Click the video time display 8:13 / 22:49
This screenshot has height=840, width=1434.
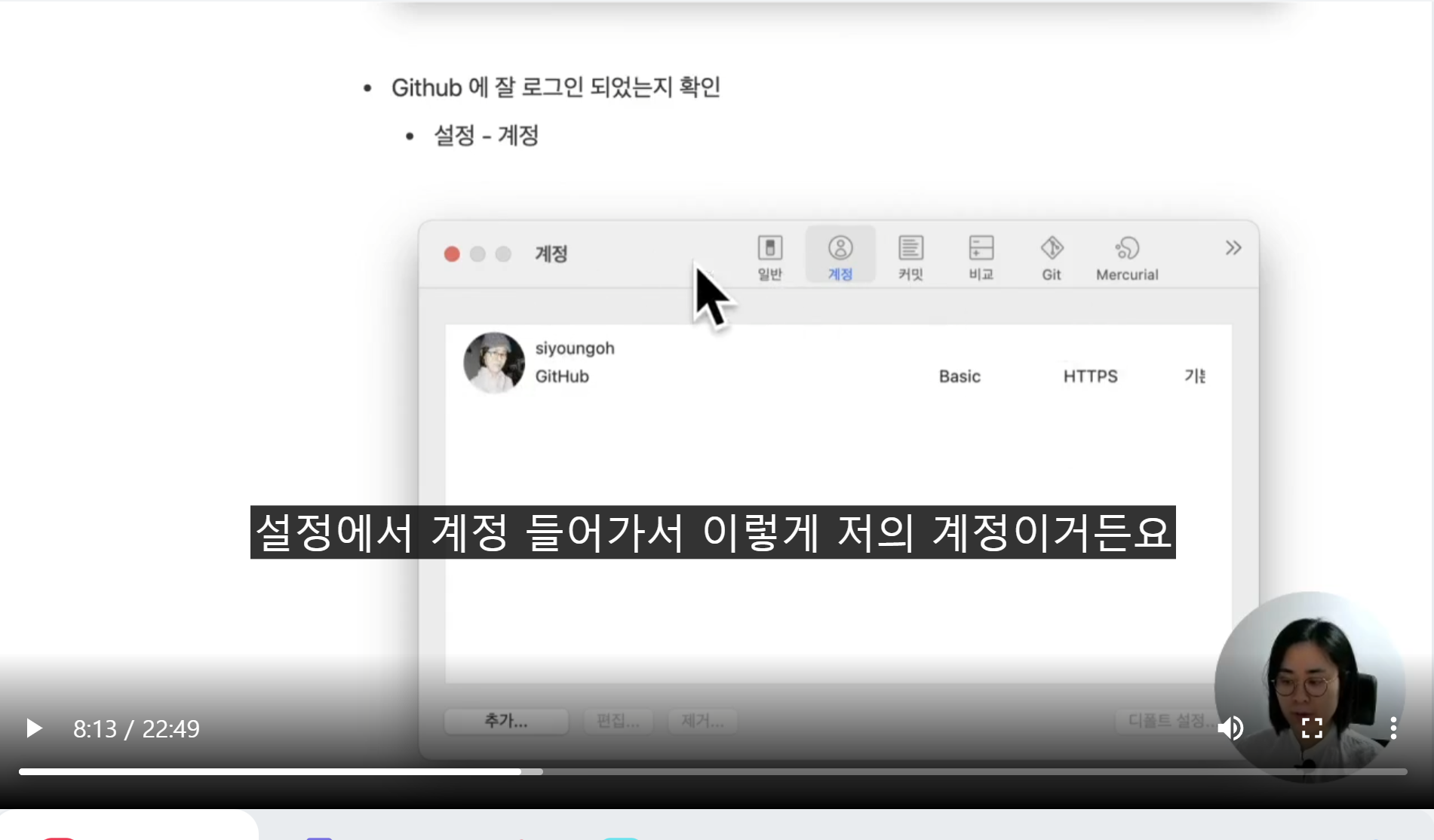[137, 729]
